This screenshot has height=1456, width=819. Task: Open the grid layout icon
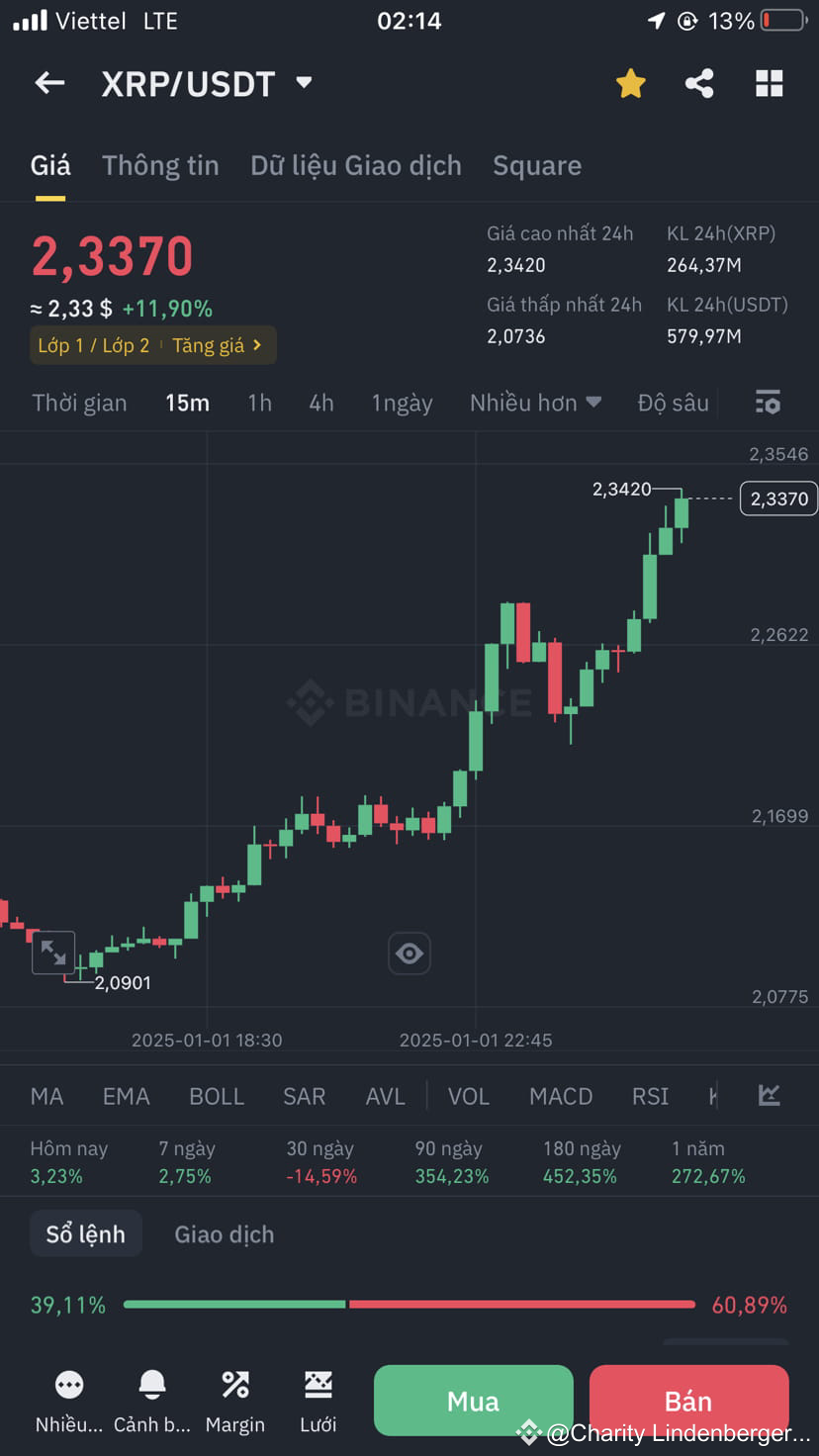pyautogui.click(x=769, y=83)
